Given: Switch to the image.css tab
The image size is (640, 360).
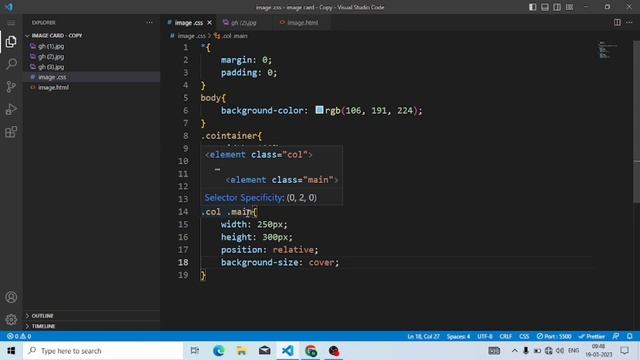Looking at the screenshot, I should pyautogui.click(x=189, y=22).
